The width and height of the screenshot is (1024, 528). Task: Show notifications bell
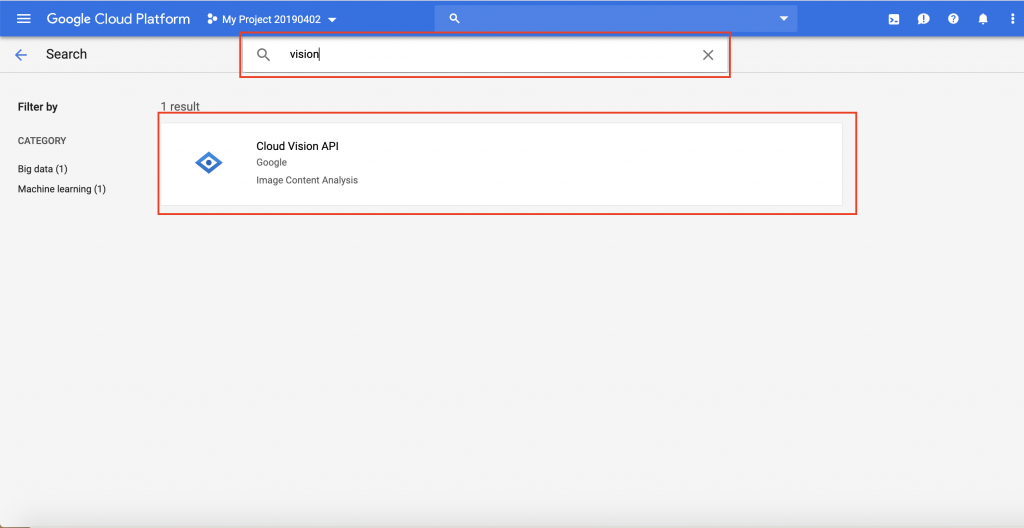[983, 19]
